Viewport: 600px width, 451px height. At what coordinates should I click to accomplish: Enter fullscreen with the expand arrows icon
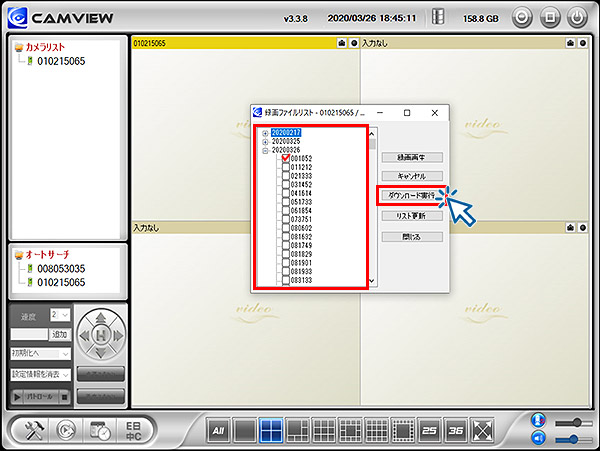(x=483, y=431)
